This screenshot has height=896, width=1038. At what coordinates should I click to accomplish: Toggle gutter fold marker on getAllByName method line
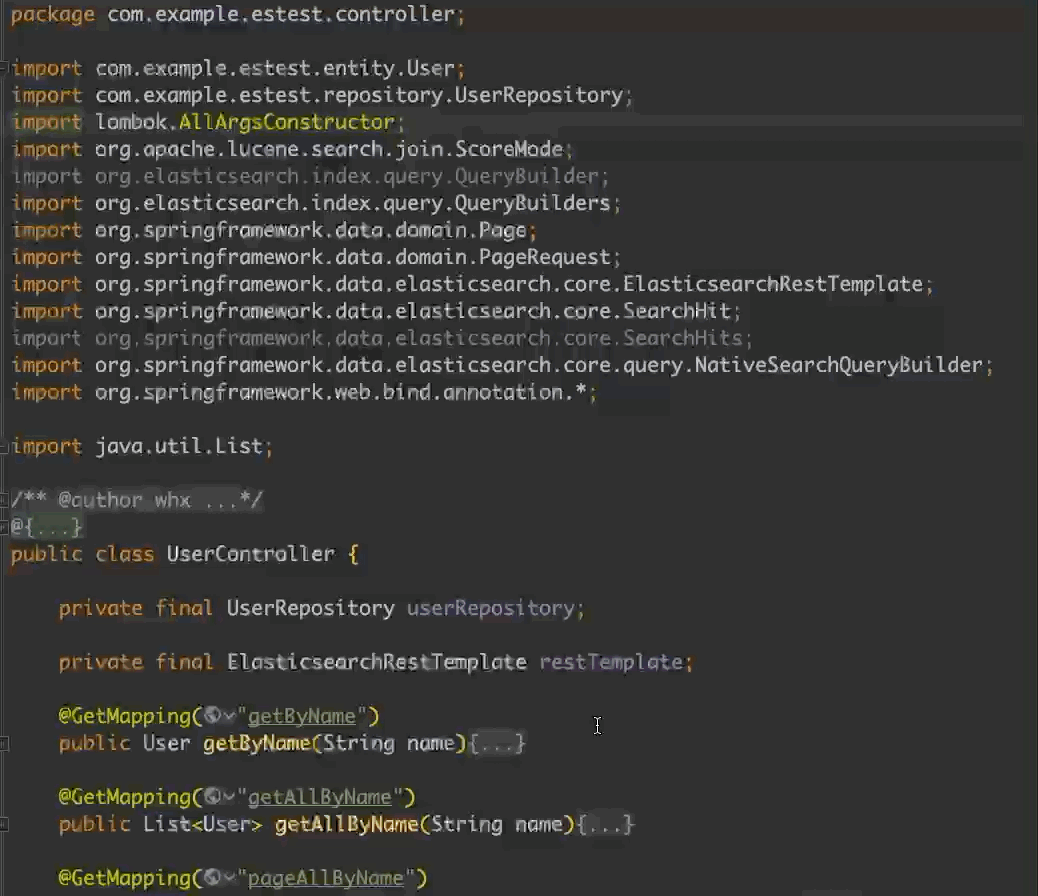(3, 824)
